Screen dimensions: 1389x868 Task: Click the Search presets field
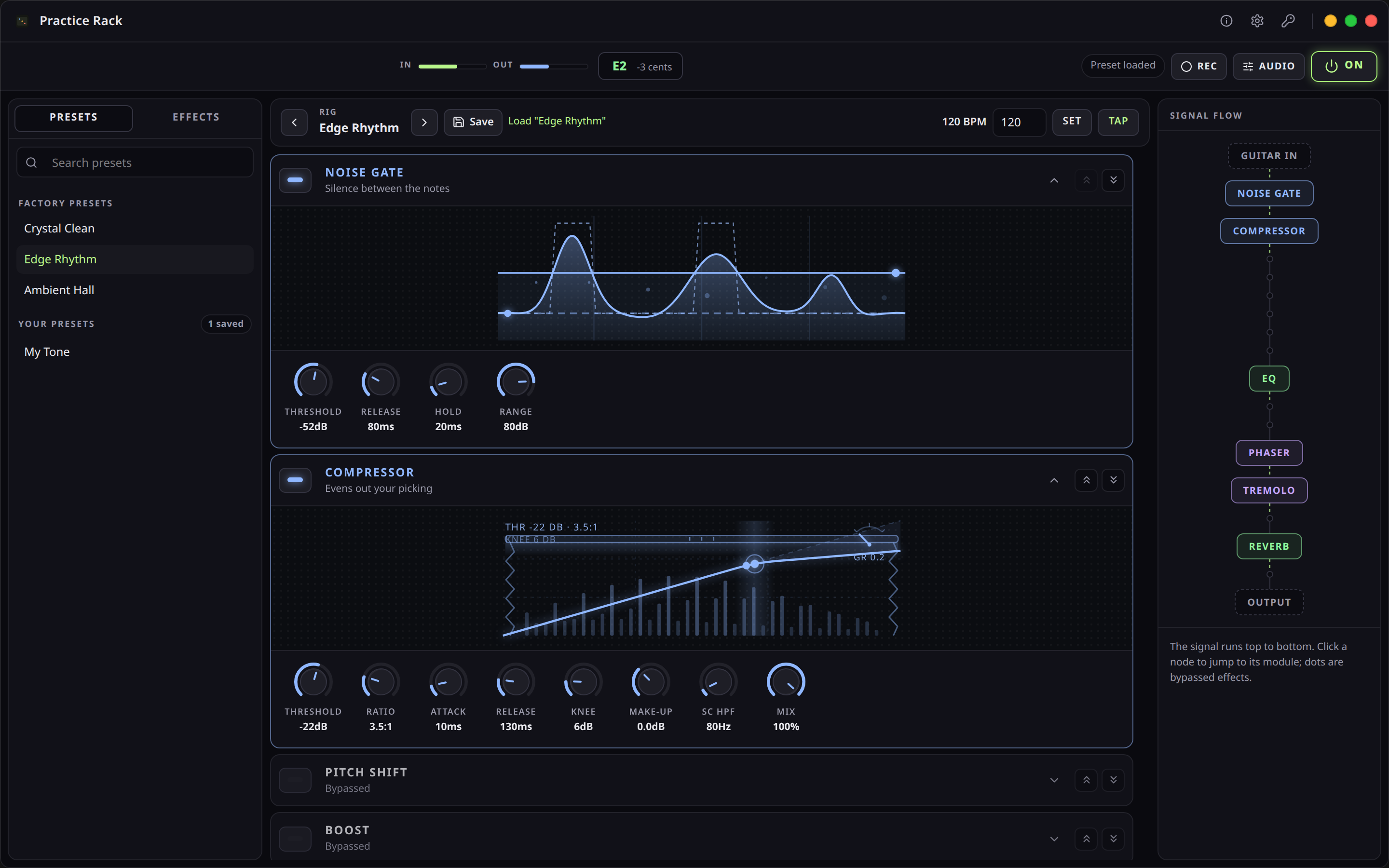[x=135, y=163]
